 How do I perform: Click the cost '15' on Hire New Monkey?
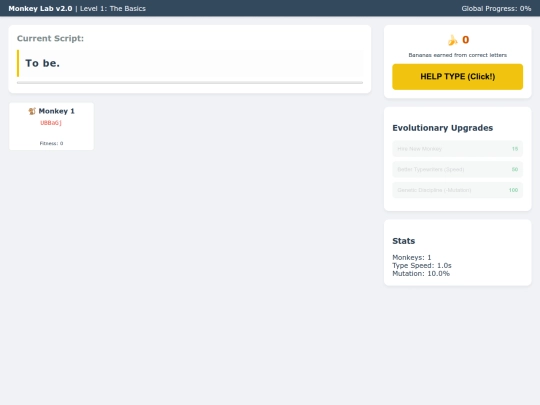(515, 149)
